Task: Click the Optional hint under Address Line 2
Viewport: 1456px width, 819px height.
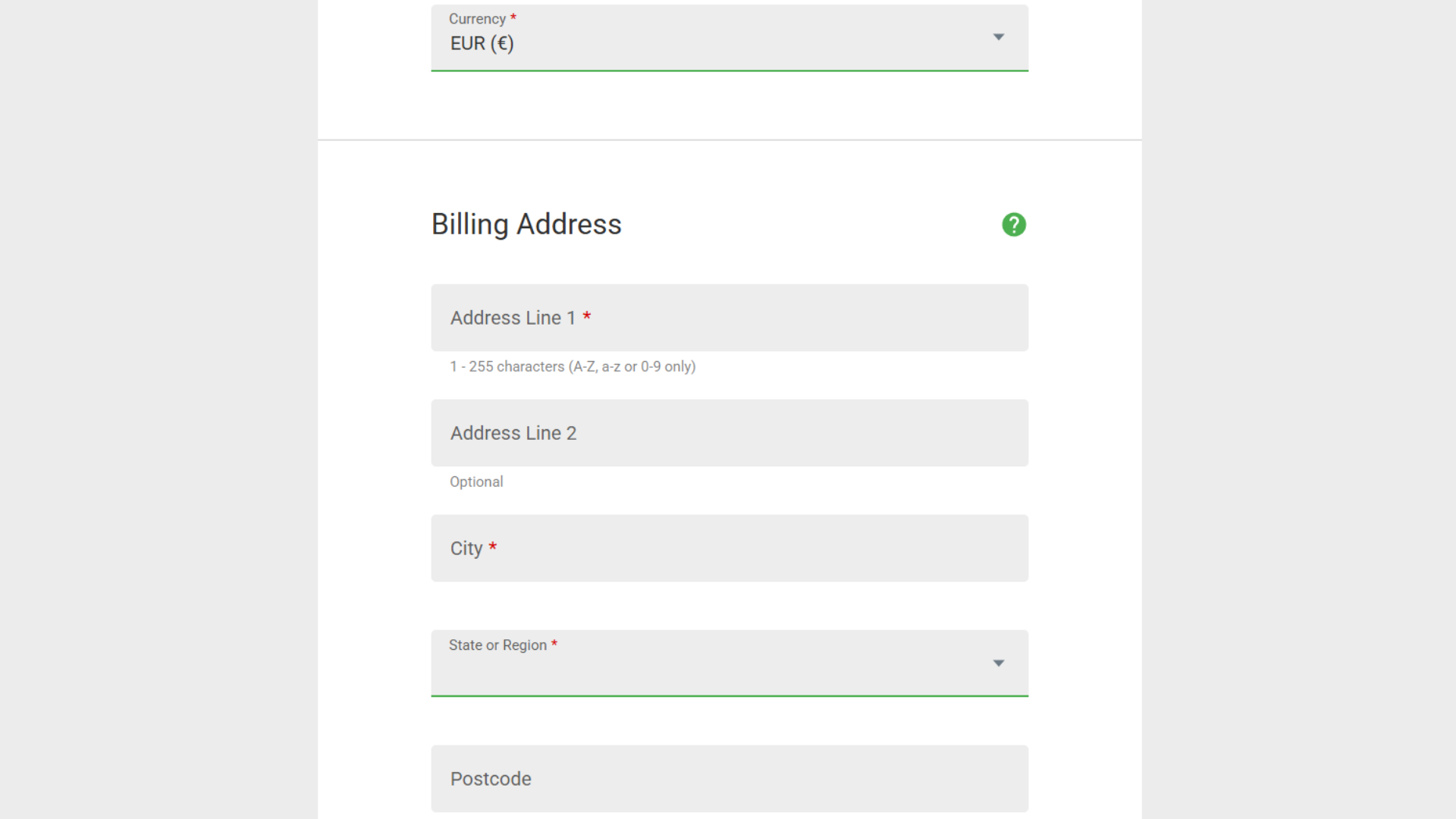Action: [x=476, y=482]
